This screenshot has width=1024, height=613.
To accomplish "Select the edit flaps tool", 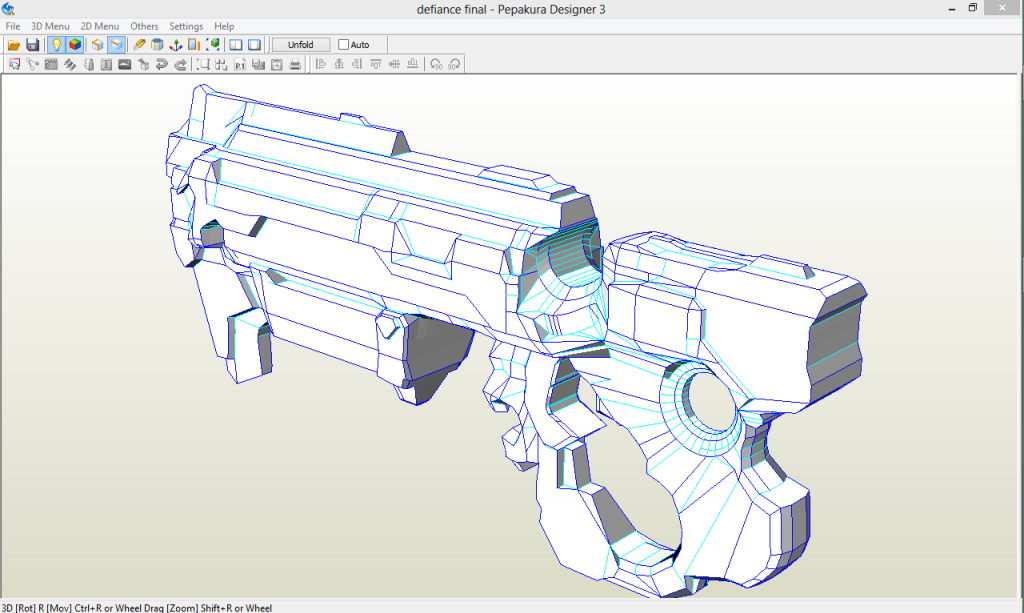I will [x=51, y=64].
